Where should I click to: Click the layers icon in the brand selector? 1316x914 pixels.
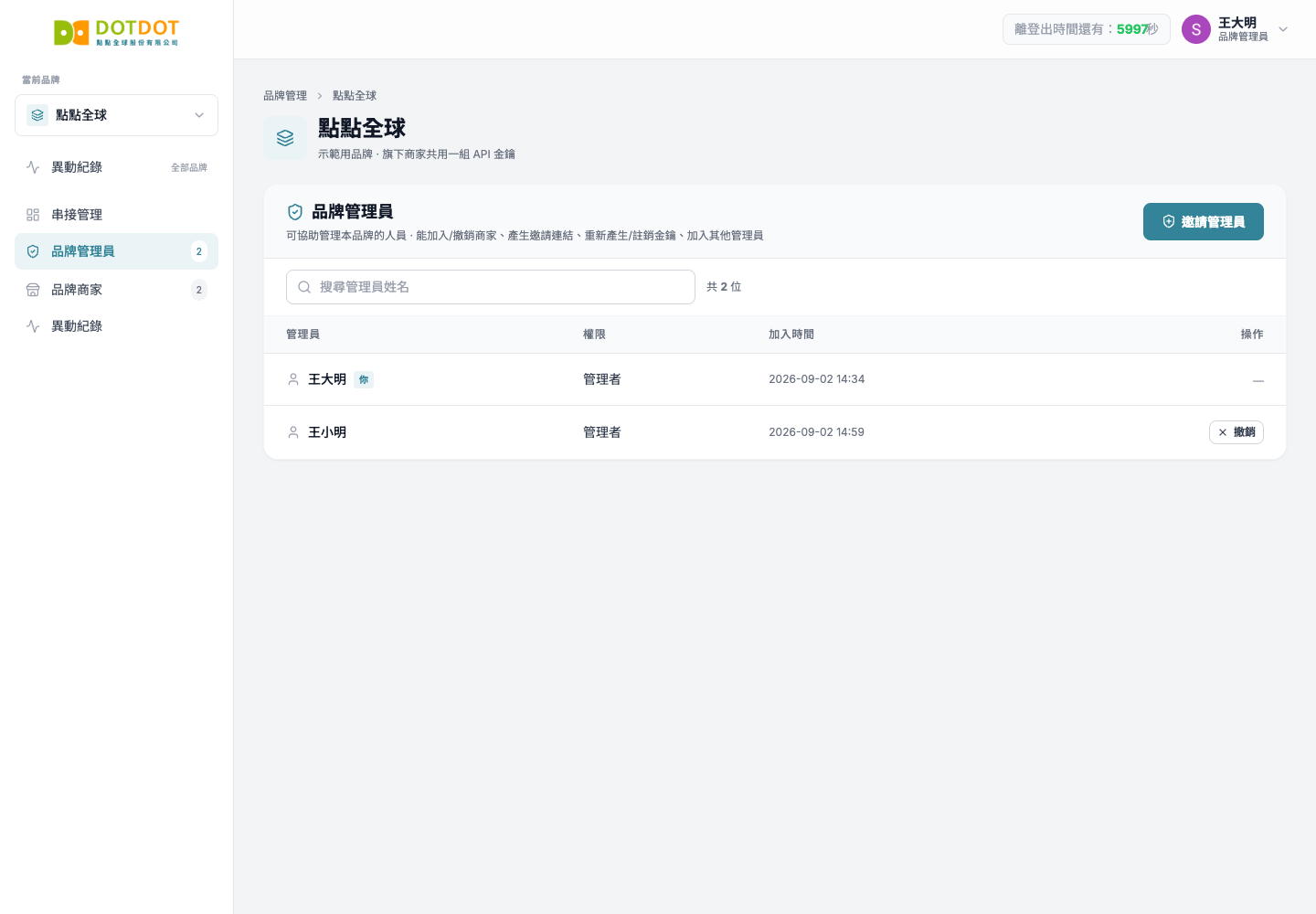[37, 115]
